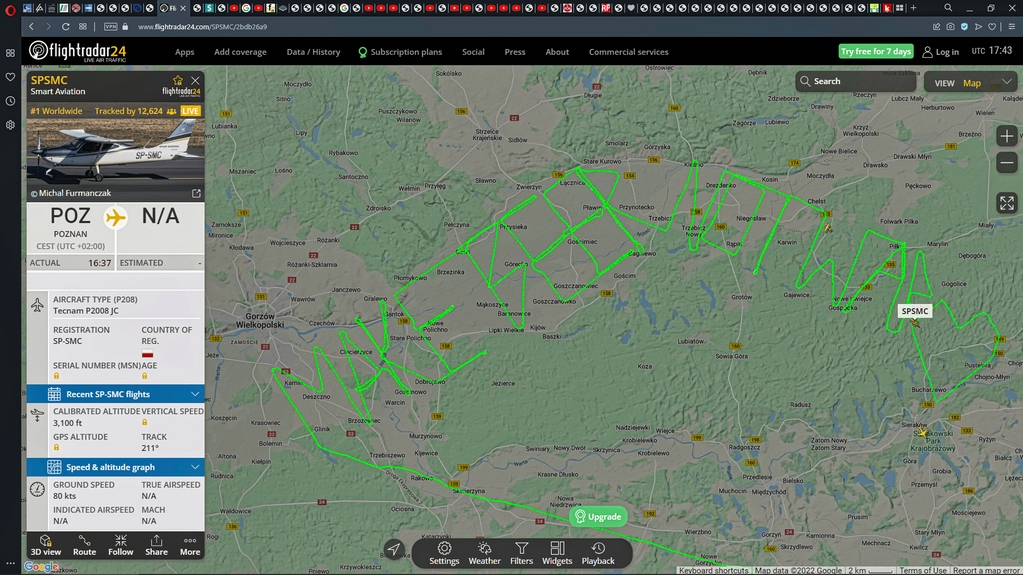Open aircraft photo in new window

196,193
